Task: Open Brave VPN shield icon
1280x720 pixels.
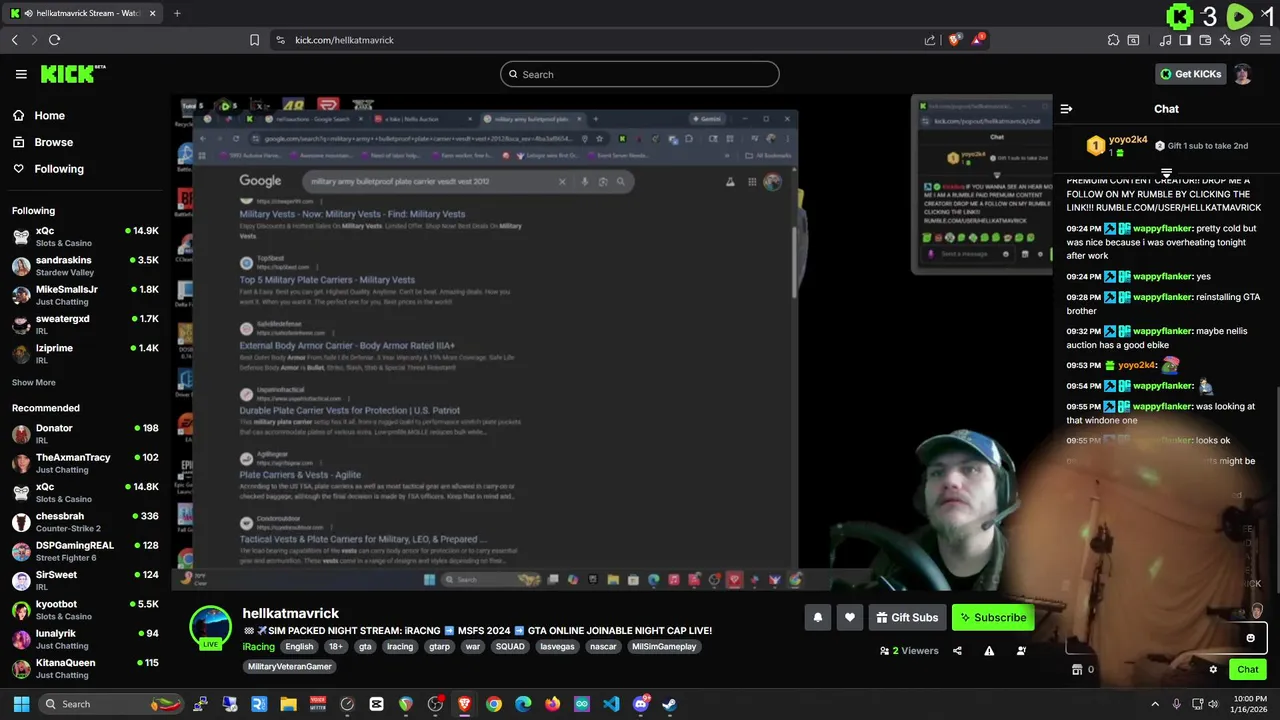Action: pos(1245,40)
